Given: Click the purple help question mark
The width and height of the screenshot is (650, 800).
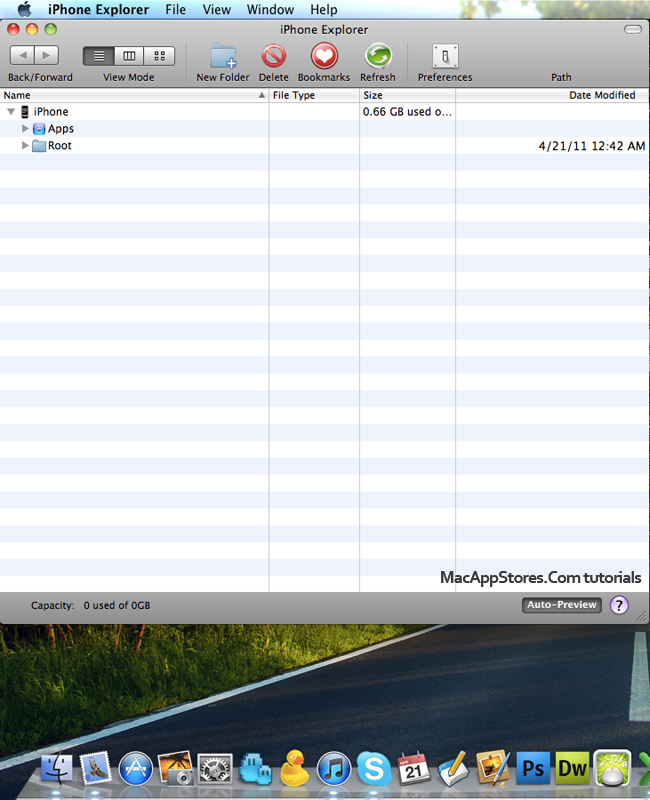Looking at the screenshot, I should pos(619,605).
